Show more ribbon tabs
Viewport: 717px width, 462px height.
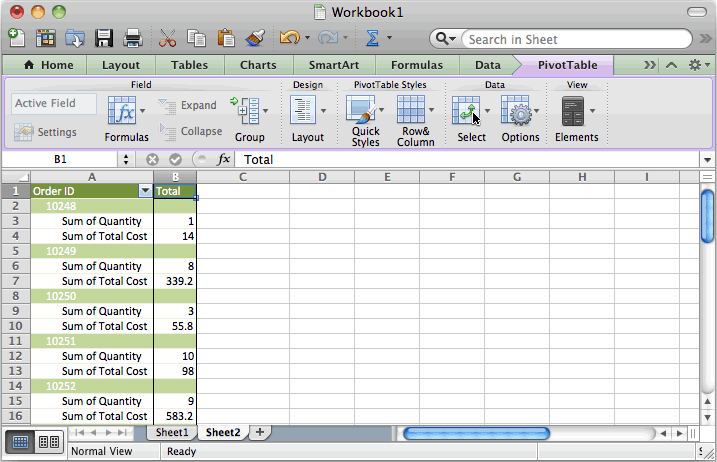650,65
